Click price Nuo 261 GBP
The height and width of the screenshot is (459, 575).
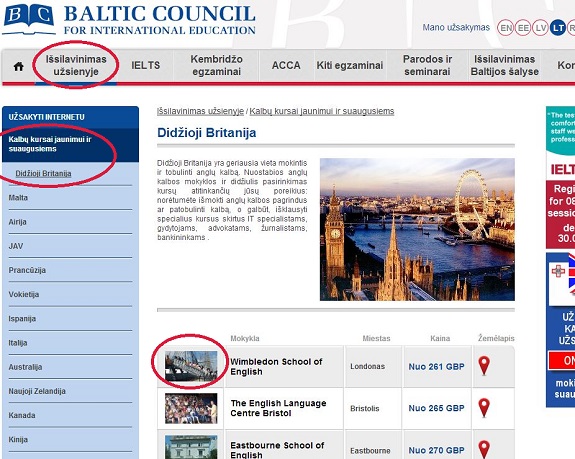(x=436, y=367)
